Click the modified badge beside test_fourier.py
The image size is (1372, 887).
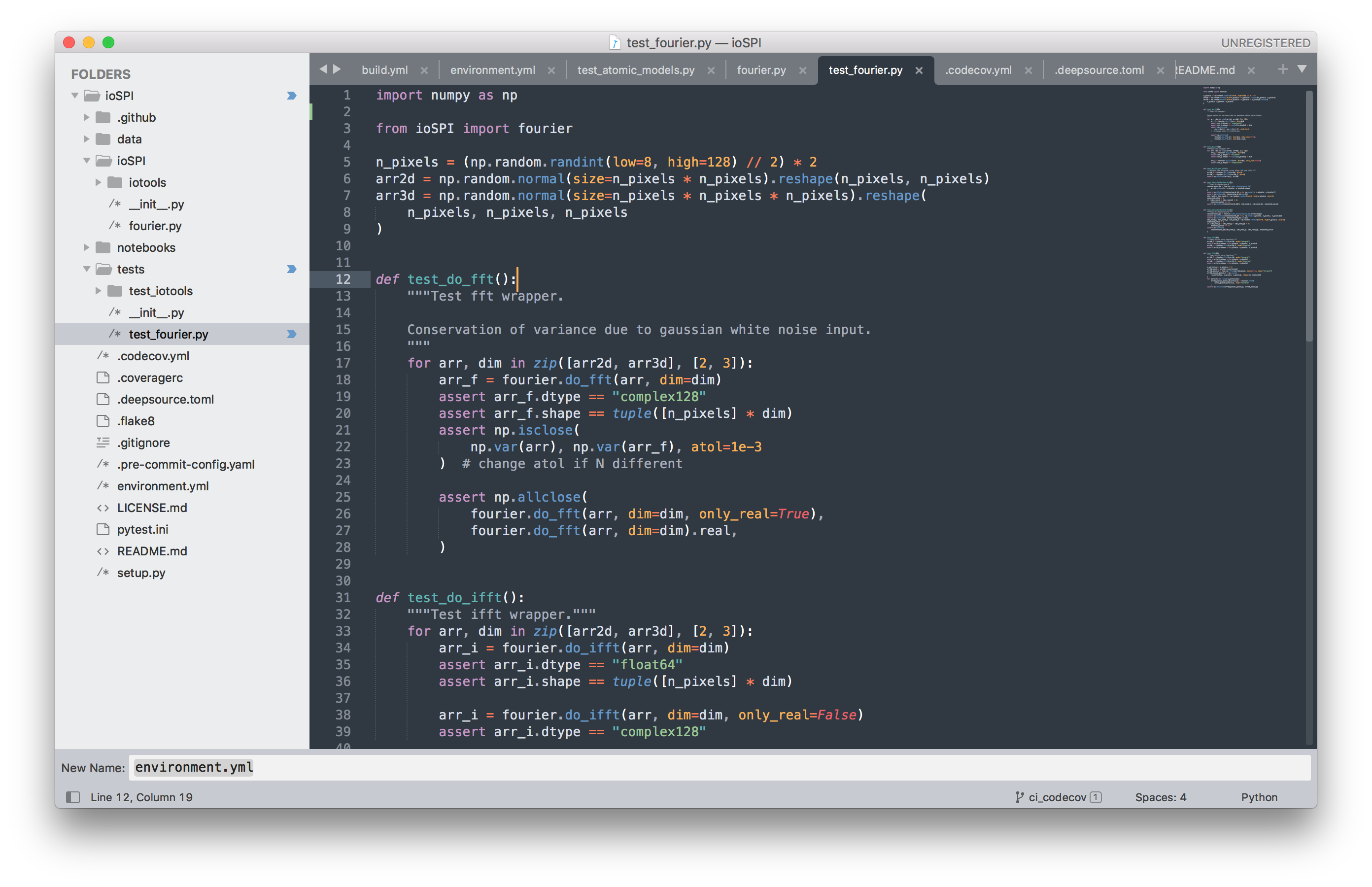291,334
